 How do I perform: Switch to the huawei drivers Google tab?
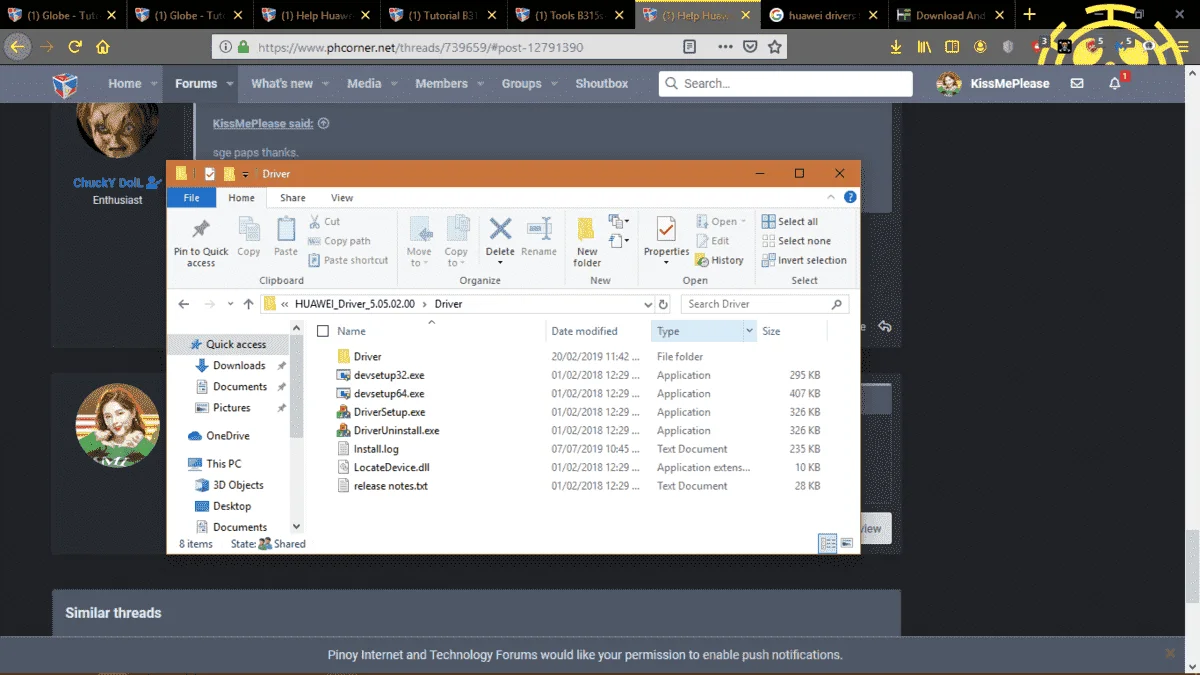[x=824, y=15]
